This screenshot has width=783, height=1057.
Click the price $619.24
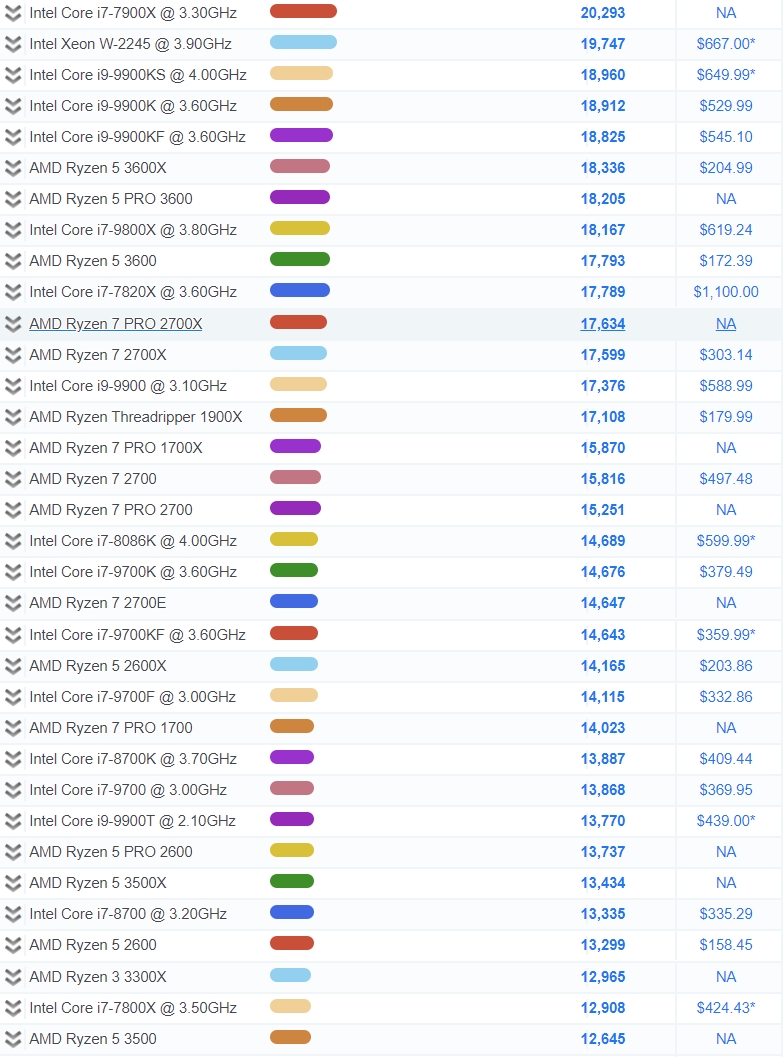pyautogui.click(x=726, y=230)
